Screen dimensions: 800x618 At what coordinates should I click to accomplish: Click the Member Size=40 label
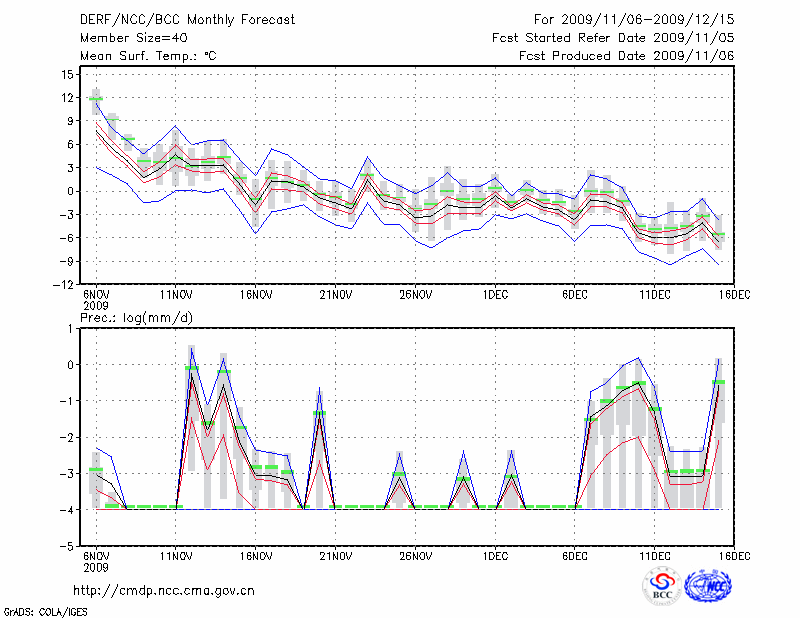point(127,38)
